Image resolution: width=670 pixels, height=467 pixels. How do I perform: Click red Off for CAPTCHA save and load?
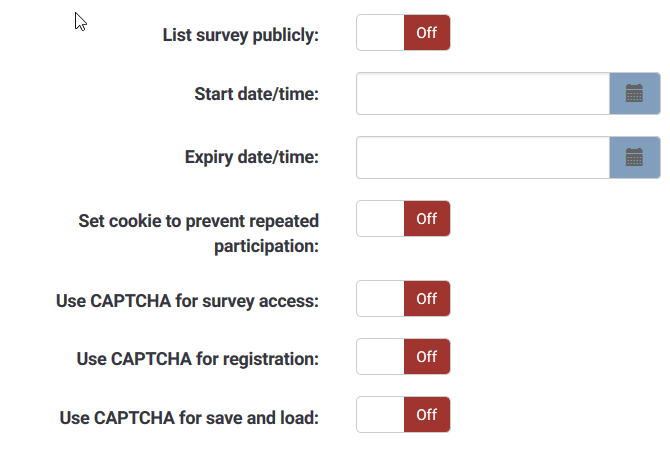[427, 414]
